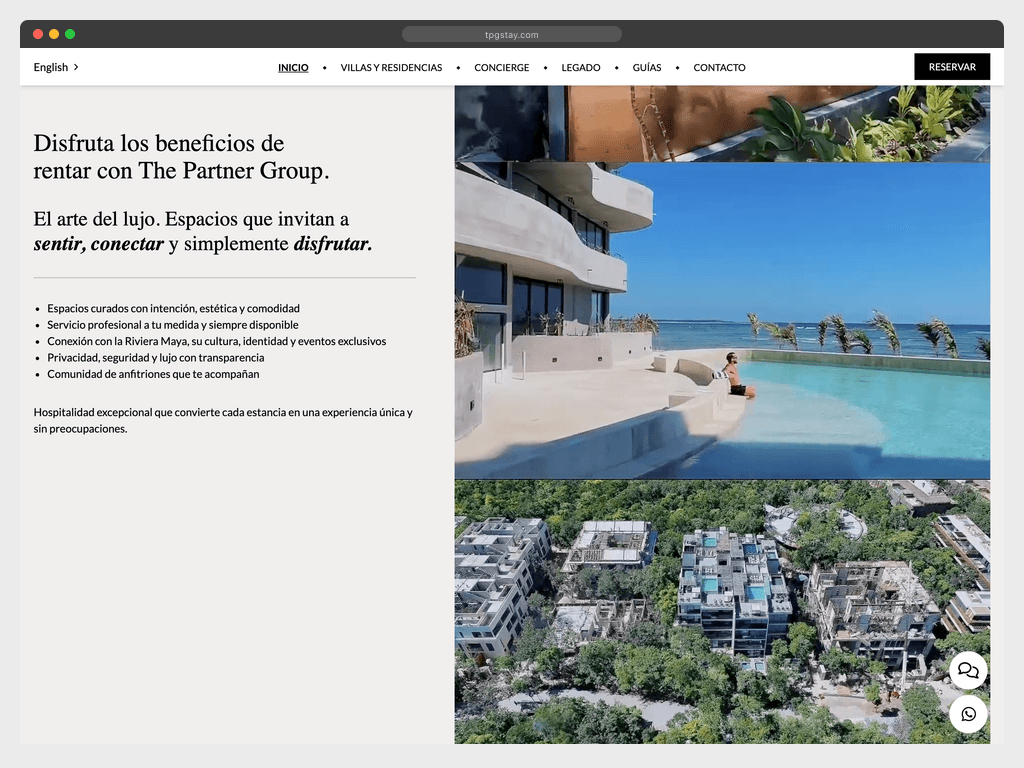Click the green maximize window dot
This screenshot has width=1024, height=768.
pos(70,34)
